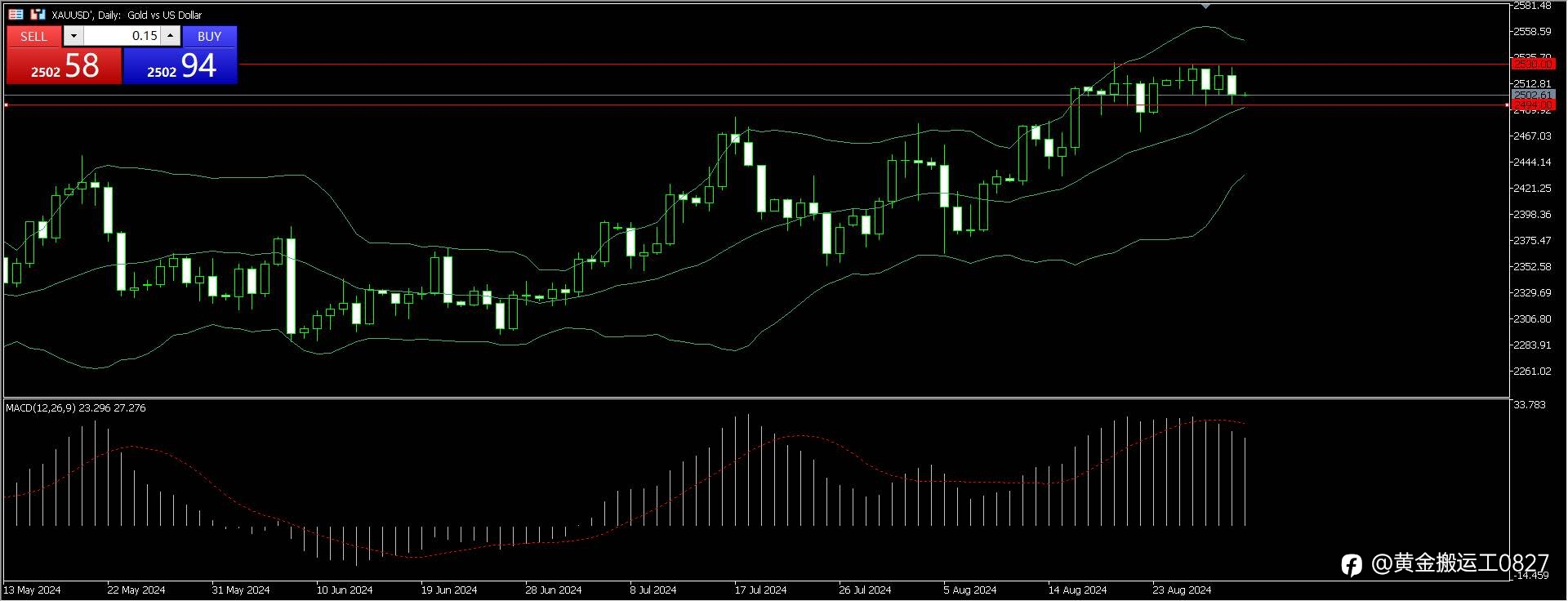Toggle the one-click trading panel icon
The height and width of the screenshot is (601, 1568).
coord(38,14)
